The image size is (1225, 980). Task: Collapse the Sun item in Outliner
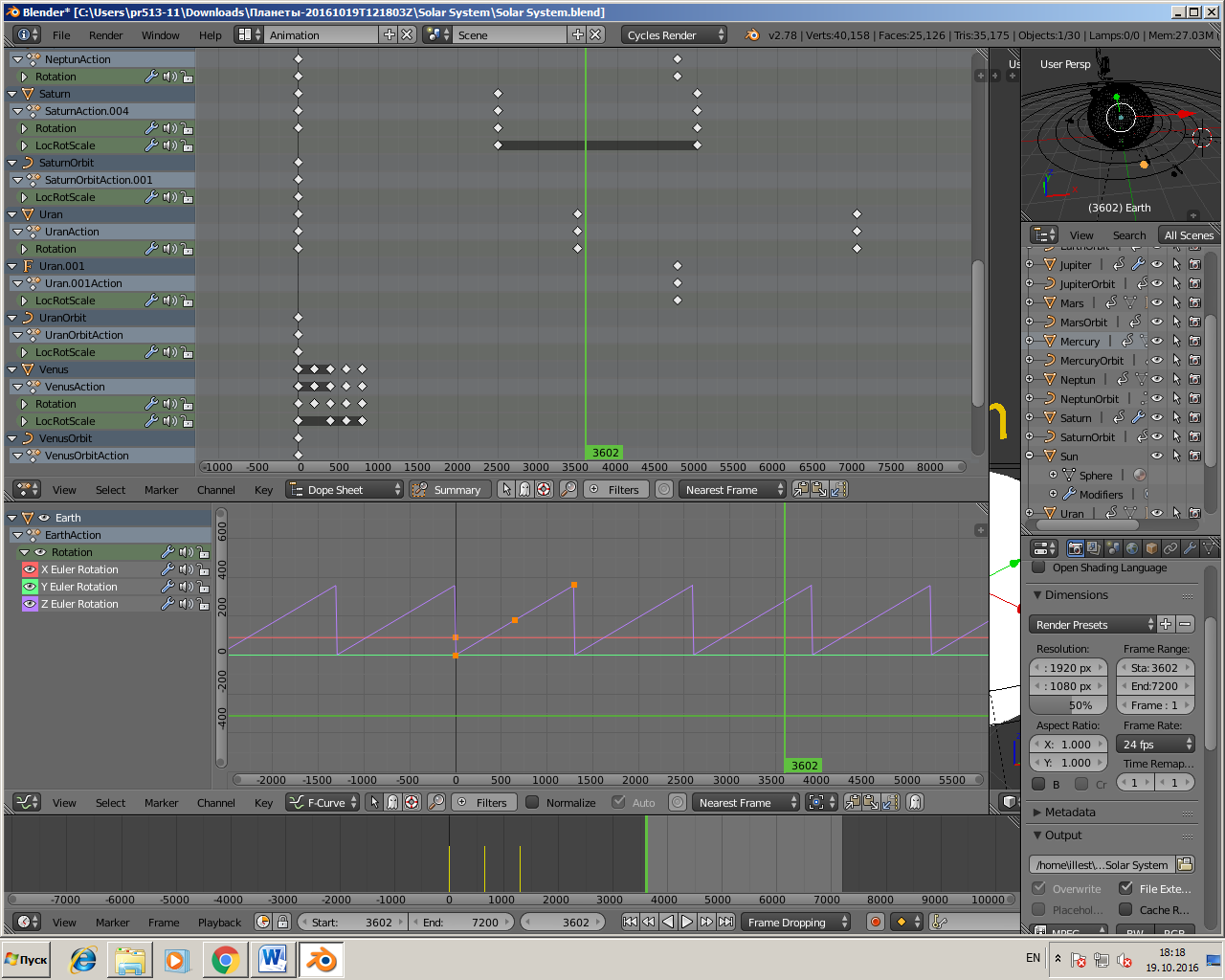coord(1030,456)
